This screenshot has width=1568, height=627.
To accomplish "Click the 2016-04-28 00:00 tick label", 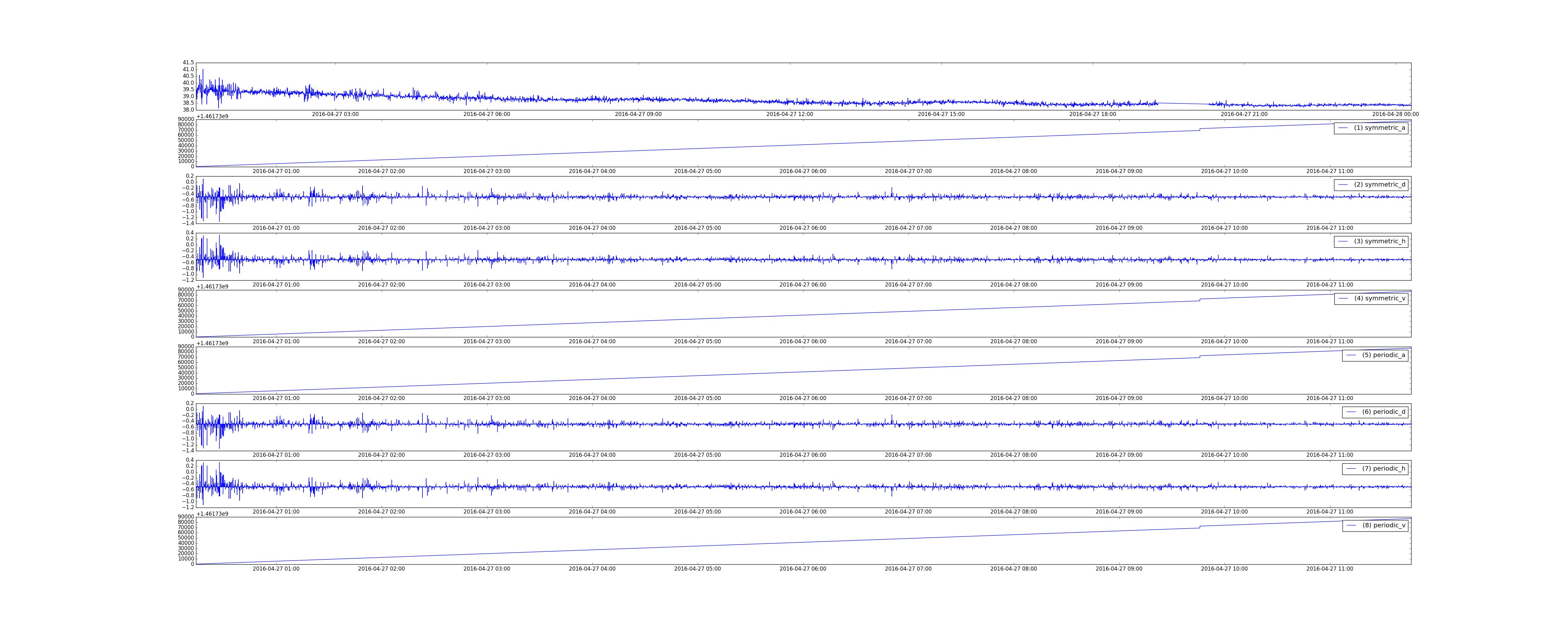I will point(1395,114).
